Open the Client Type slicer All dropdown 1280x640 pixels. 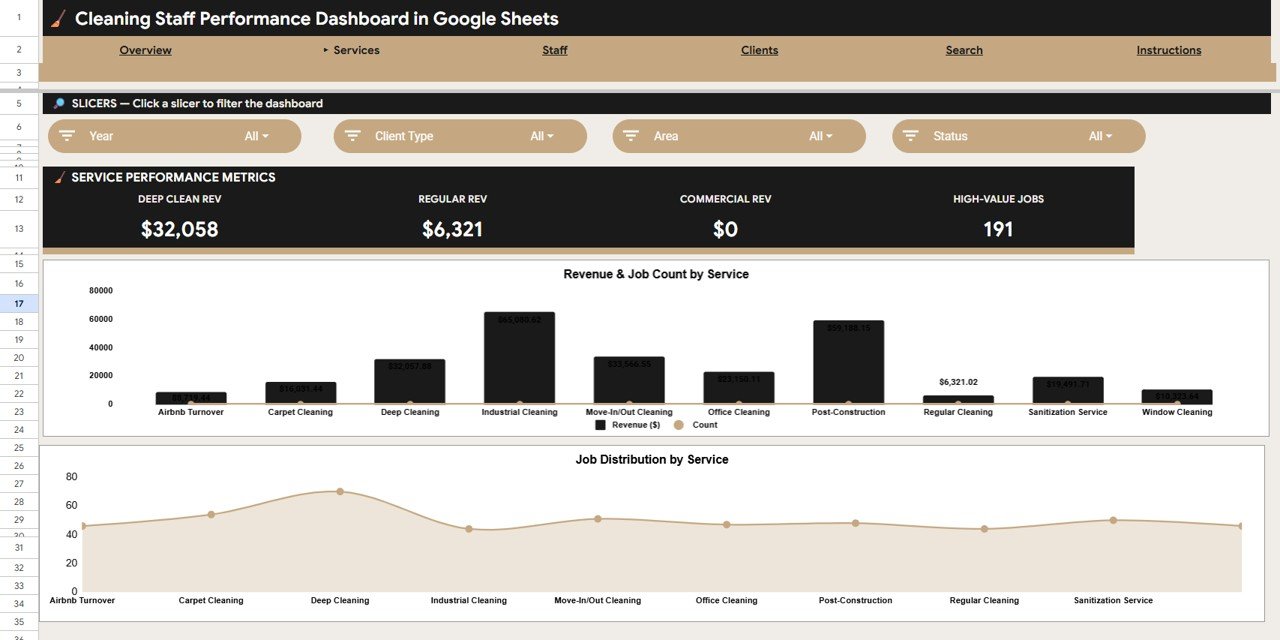[x=542, y=136]
